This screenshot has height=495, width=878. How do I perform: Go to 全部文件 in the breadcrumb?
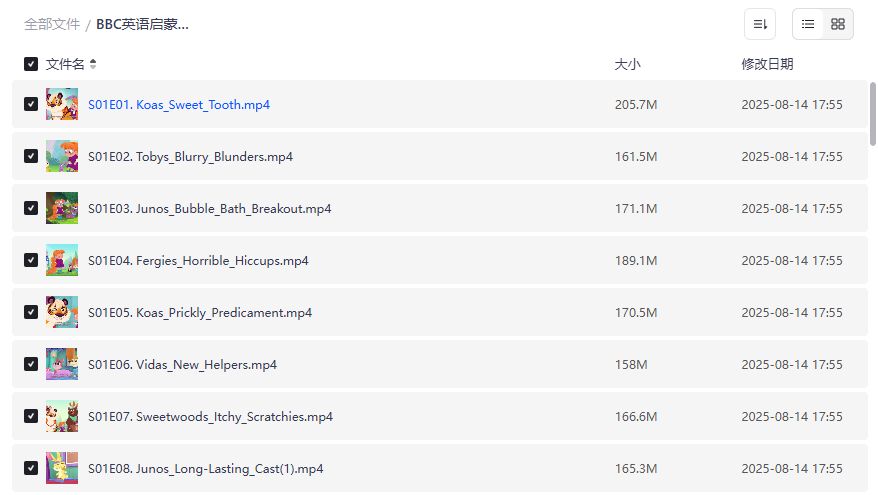click(x=52, y=24)
